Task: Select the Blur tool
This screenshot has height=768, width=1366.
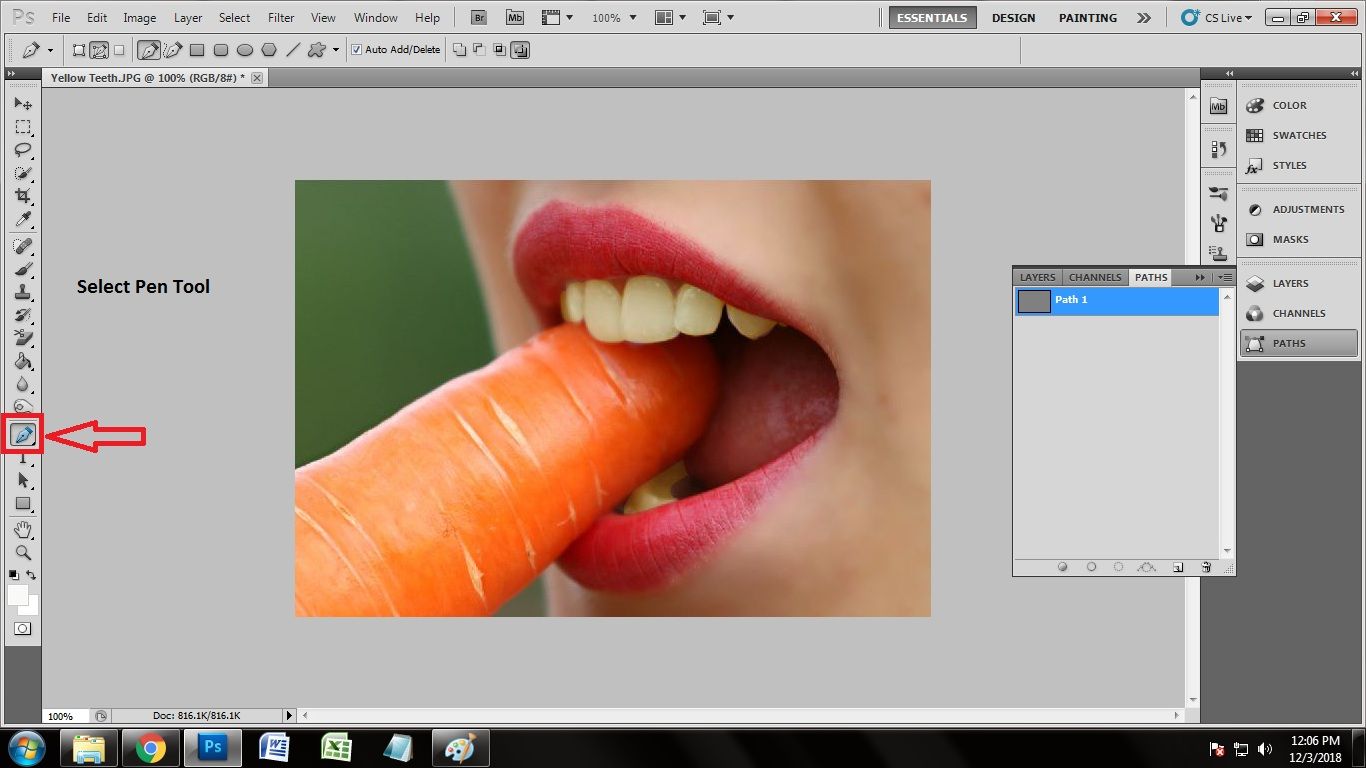Action: 23,384
